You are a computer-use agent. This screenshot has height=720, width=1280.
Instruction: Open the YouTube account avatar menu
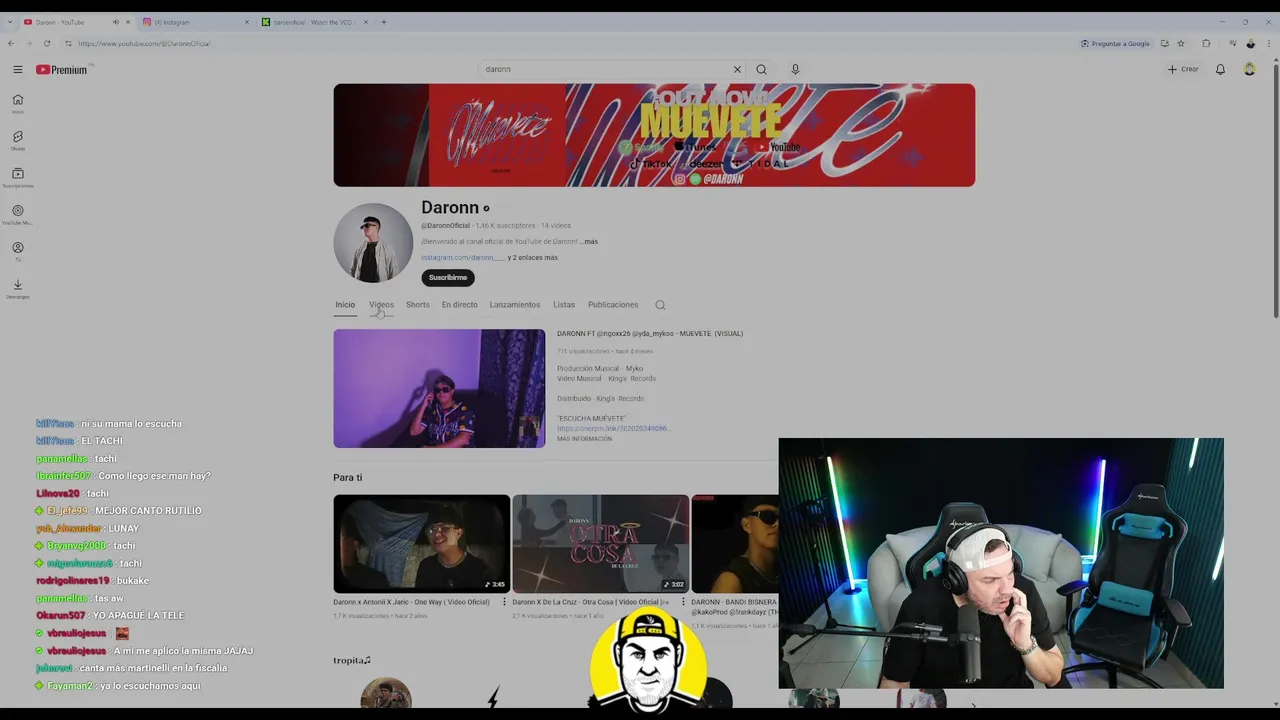(x=1249, y=69)
